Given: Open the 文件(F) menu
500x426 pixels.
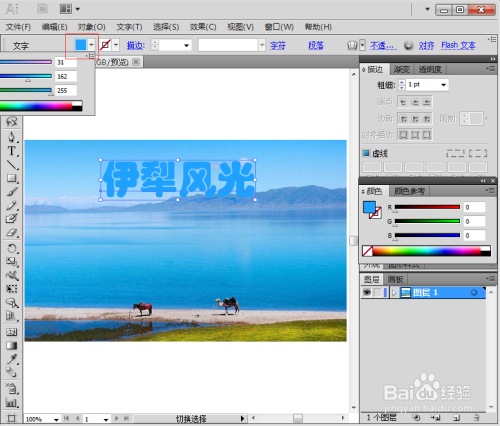Looking at the screenshot, I should (x=18, y=27).
